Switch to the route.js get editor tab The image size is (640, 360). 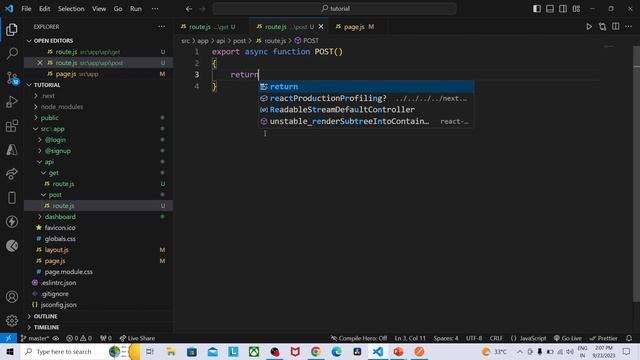tap(211, 27)
